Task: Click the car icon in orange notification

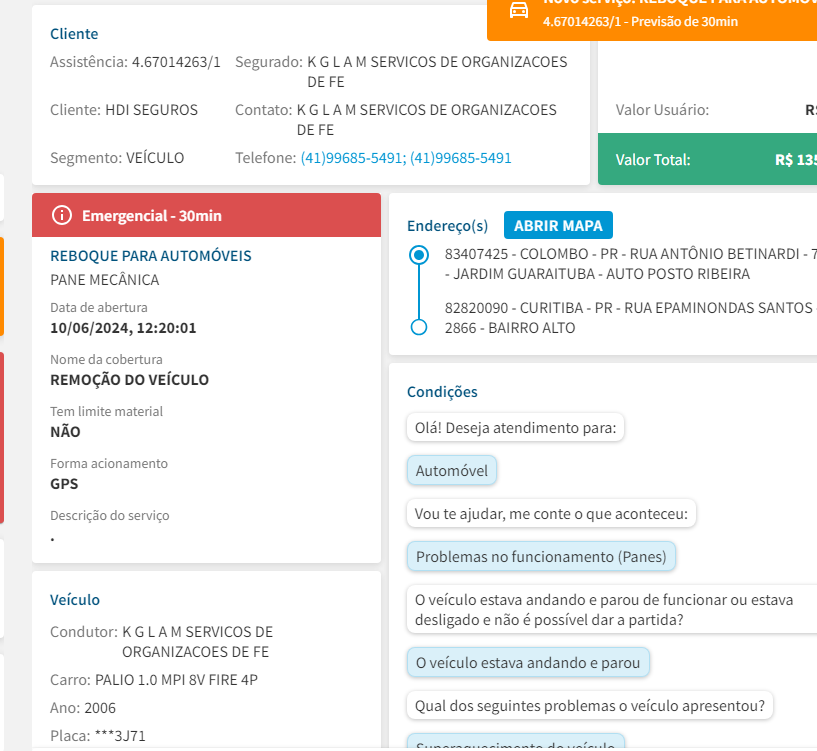Action: [518, 10]
